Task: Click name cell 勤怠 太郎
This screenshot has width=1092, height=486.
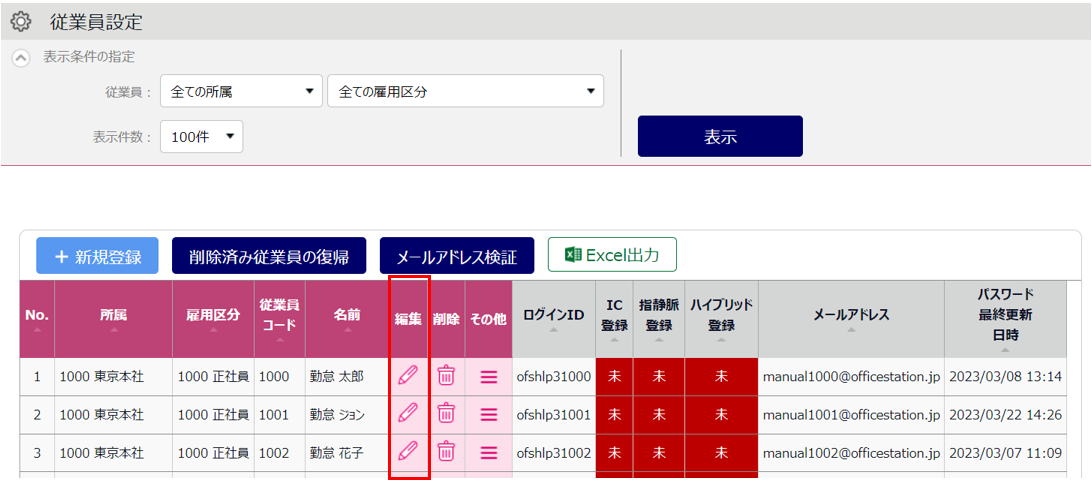Action: 346,377
